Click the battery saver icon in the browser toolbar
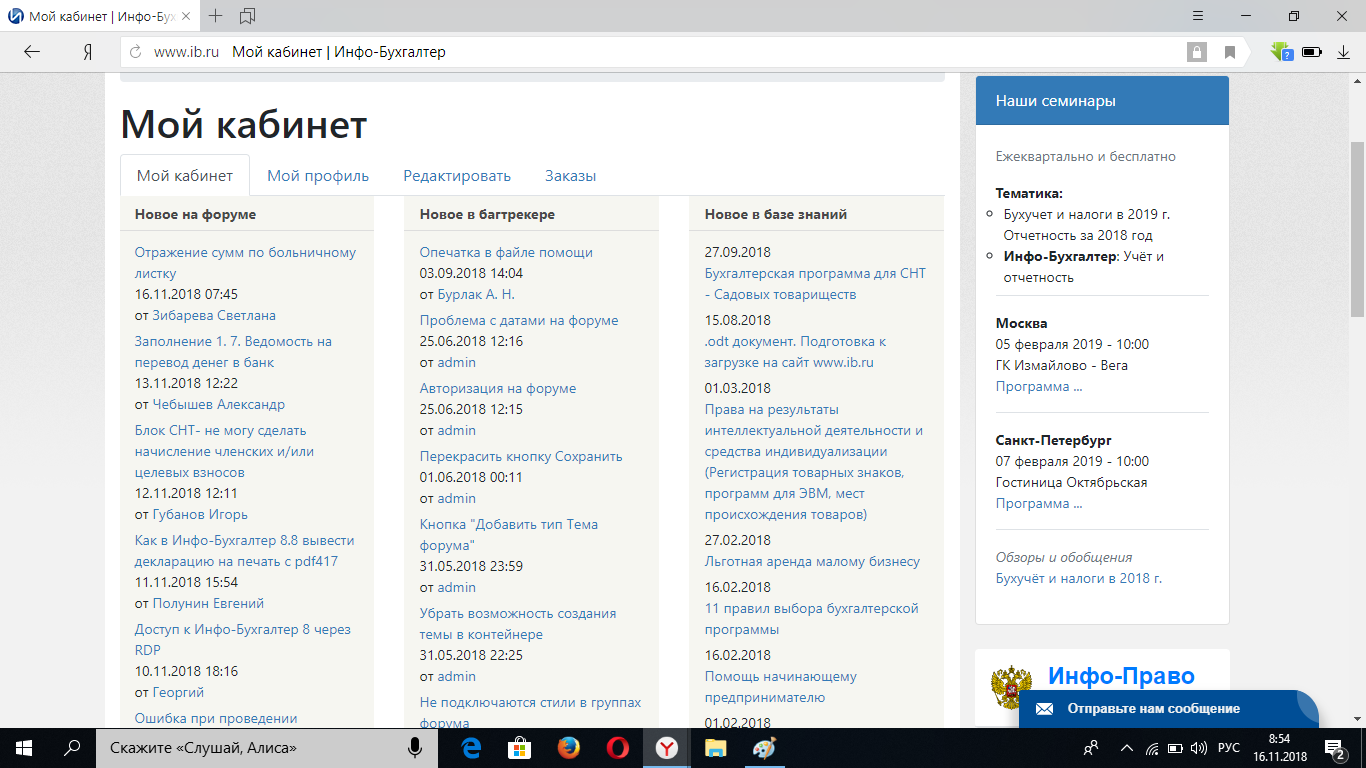The image size is (1366, 768). tap(1312, 52)
